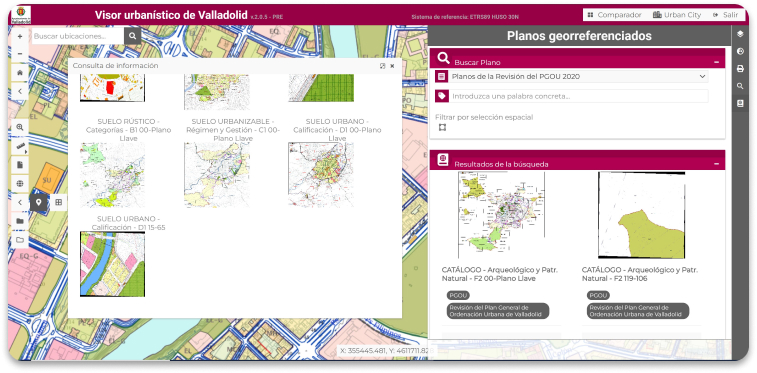The image size is (757, 373).
Task: Collapse the Resultados de la búsqueda section
Action: click(x=716, y=164)
